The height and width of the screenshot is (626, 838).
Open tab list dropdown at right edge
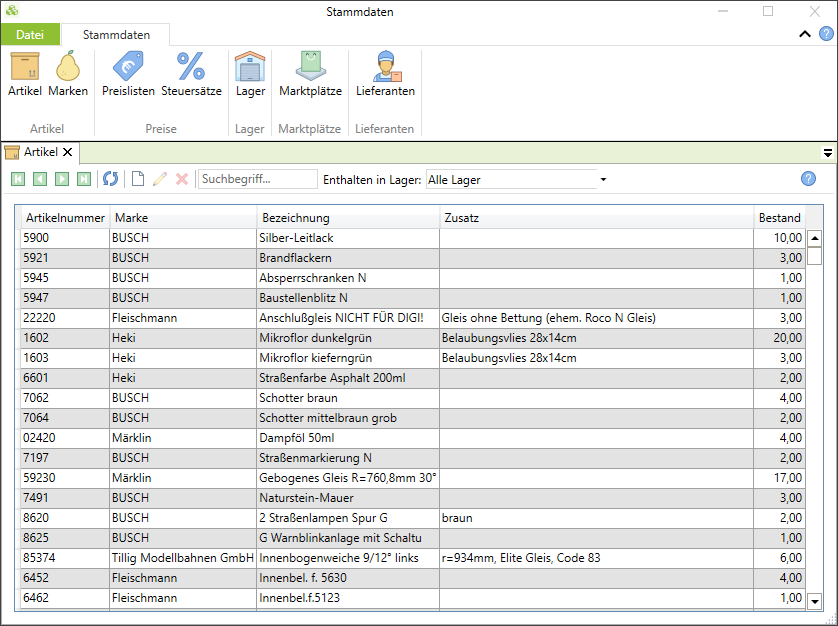click(827, 153)
